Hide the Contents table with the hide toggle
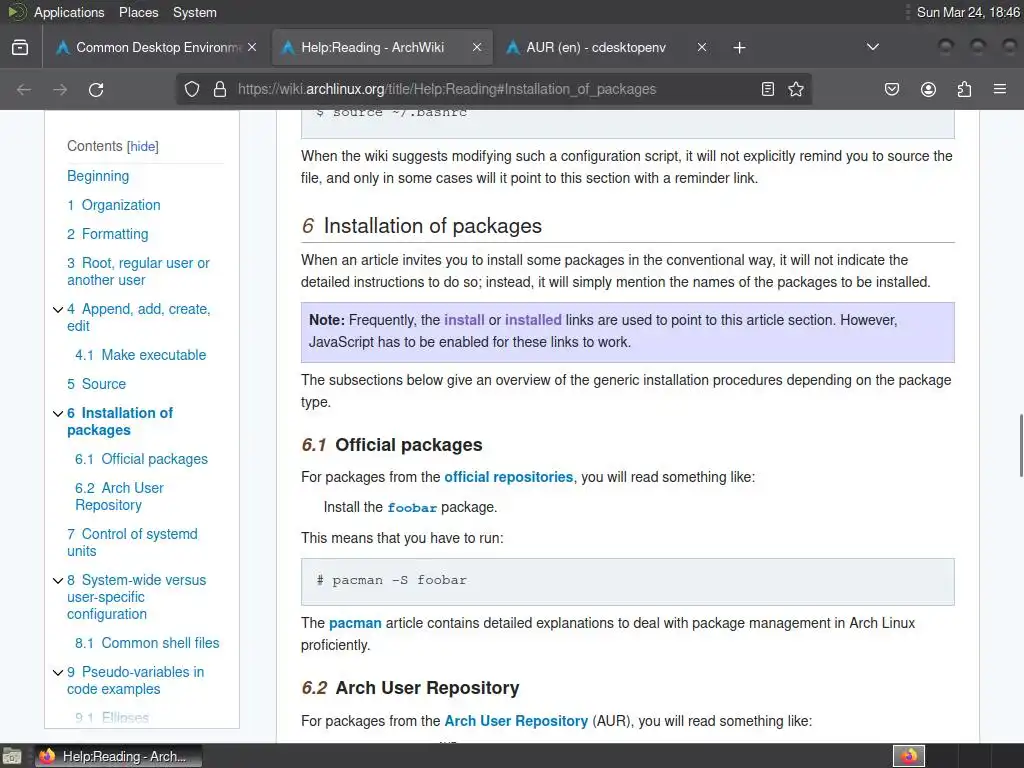 click(143, 147)
